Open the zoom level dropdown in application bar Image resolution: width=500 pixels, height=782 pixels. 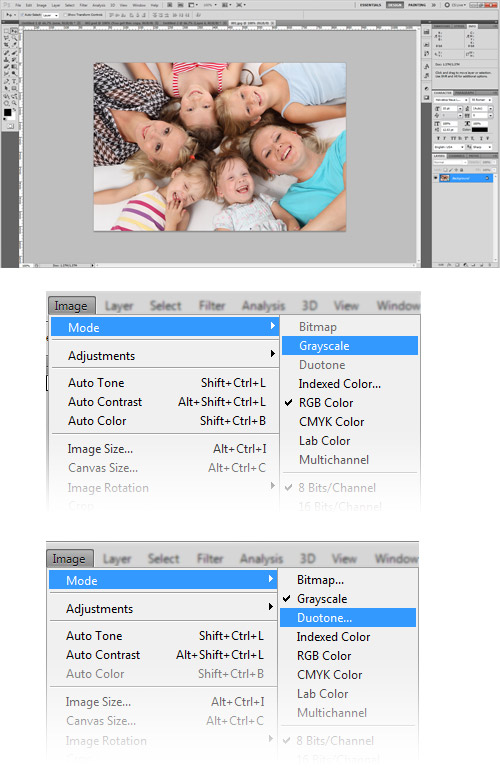[211, 5]
